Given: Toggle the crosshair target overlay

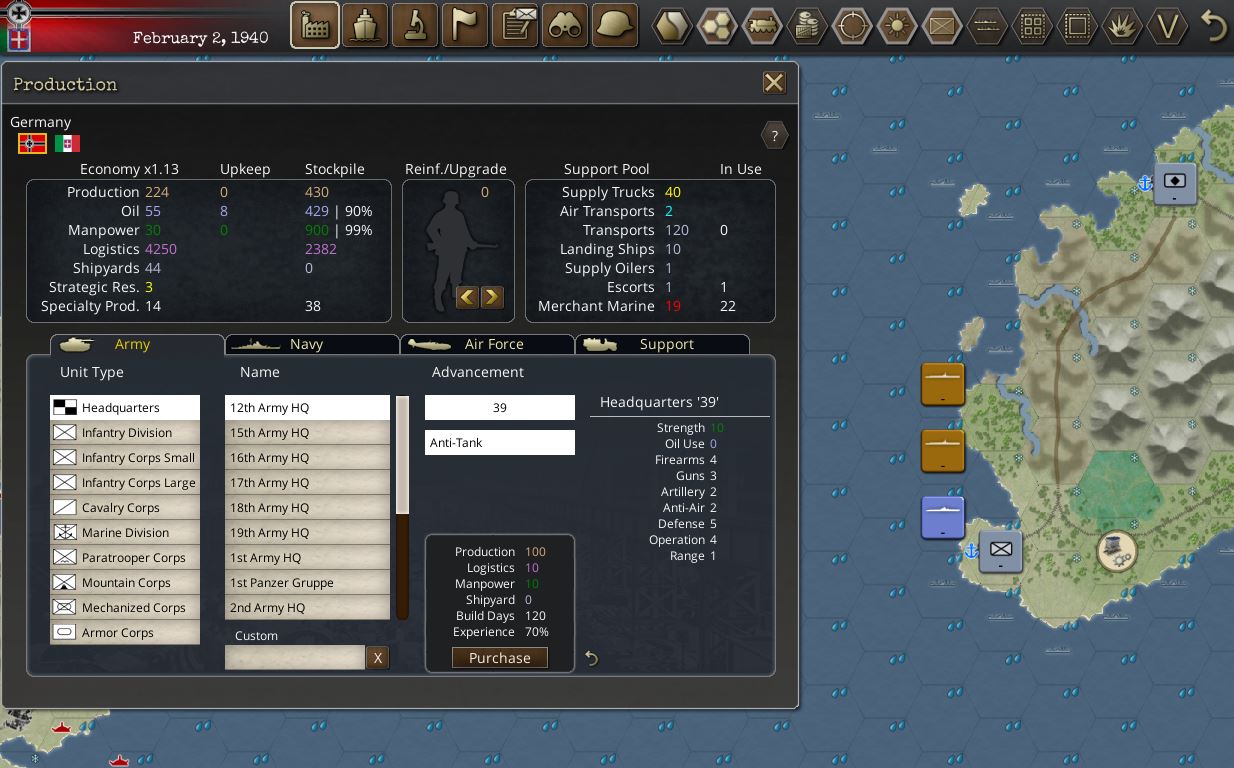Looking at the screenshot, I should coord(853,25).
